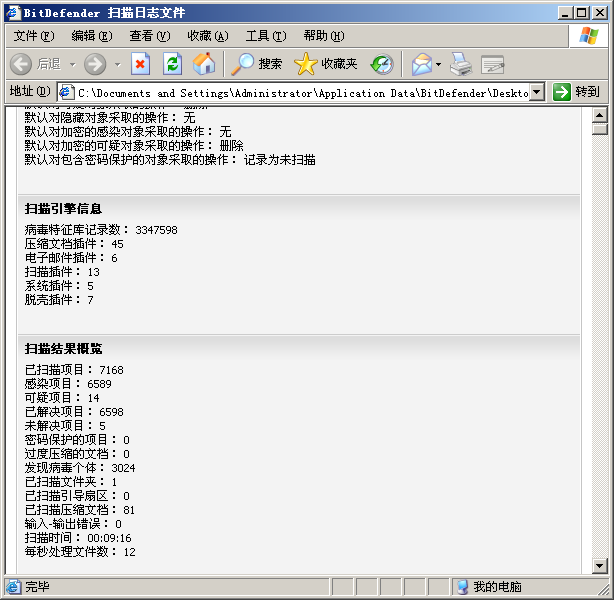This screenshot has width=614, height=600.
Task: Click the 感染项目: 6589 line
Action: click(x=68, y=384)
